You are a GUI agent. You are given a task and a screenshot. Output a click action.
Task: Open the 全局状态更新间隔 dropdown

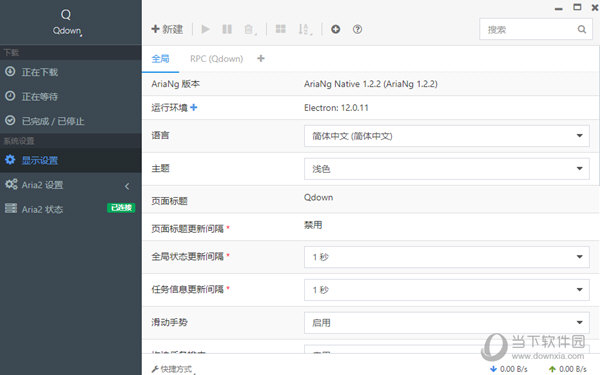447,257
